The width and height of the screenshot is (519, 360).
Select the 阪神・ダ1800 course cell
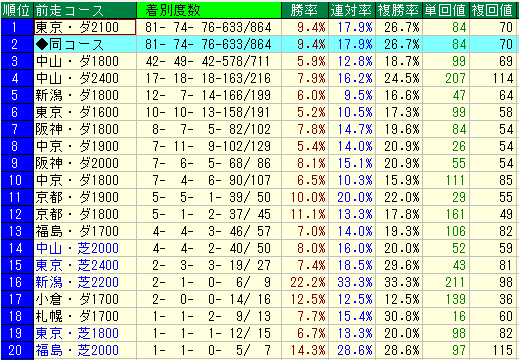point(85,129)
